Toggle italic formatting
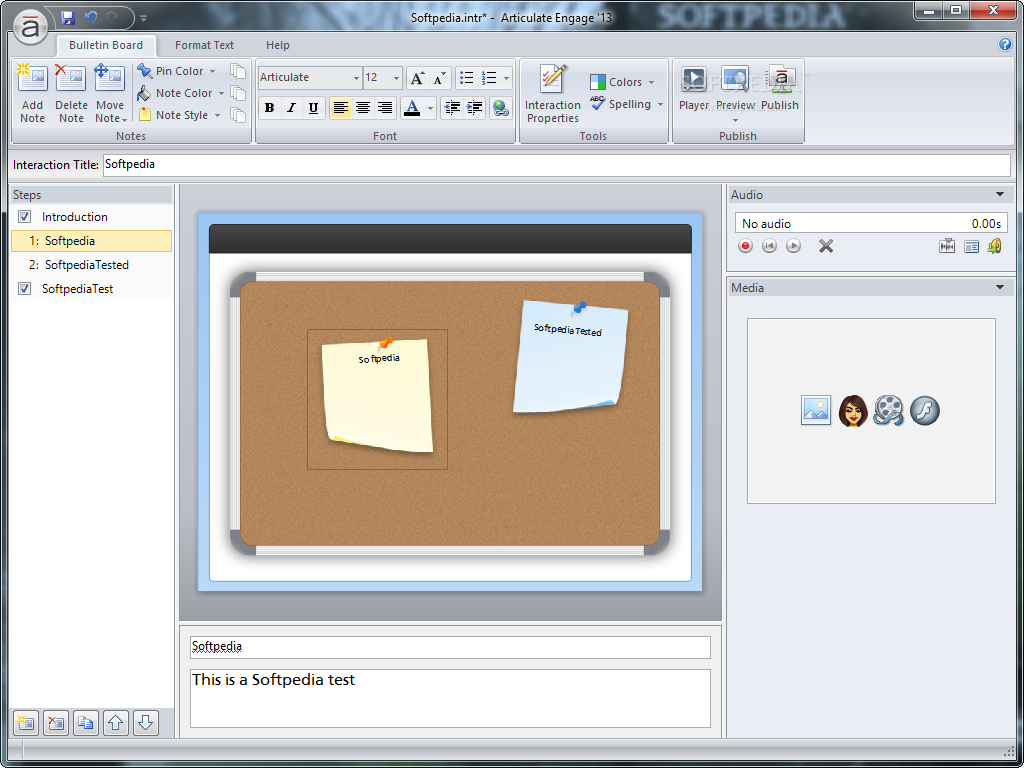This screenshot has width=1024, height=768. tap(291, 108)
